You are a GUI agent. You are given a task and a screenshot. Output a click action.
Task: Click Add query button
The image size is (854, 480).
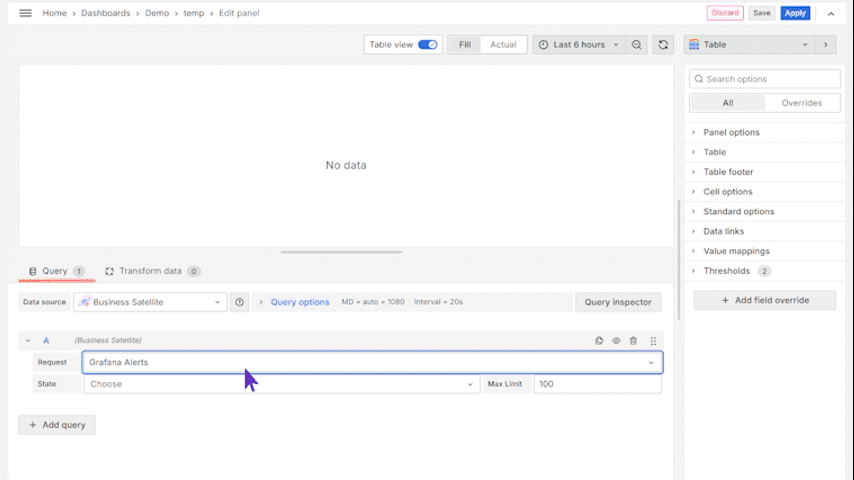click(57, 425)
